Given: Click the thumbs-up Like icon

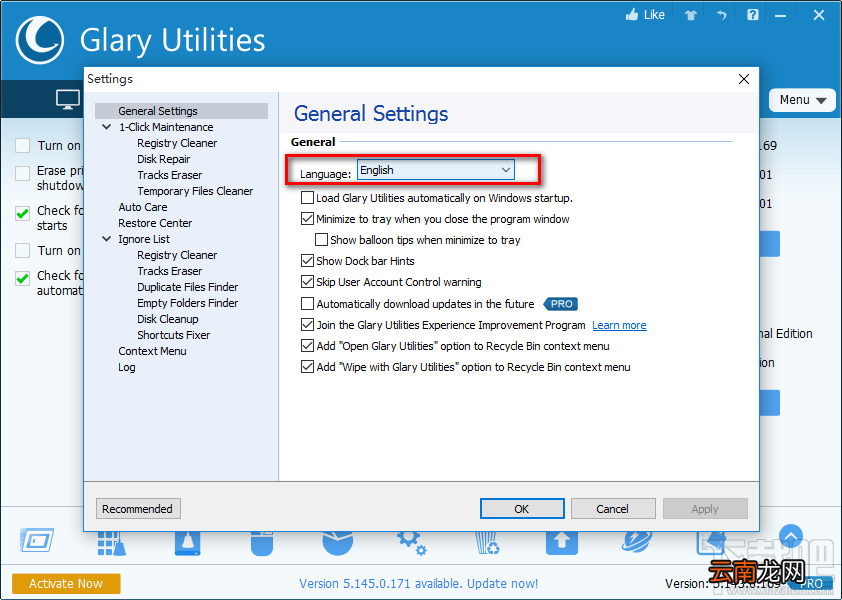Looking at the screenshot, I should (x=632, y=15).
